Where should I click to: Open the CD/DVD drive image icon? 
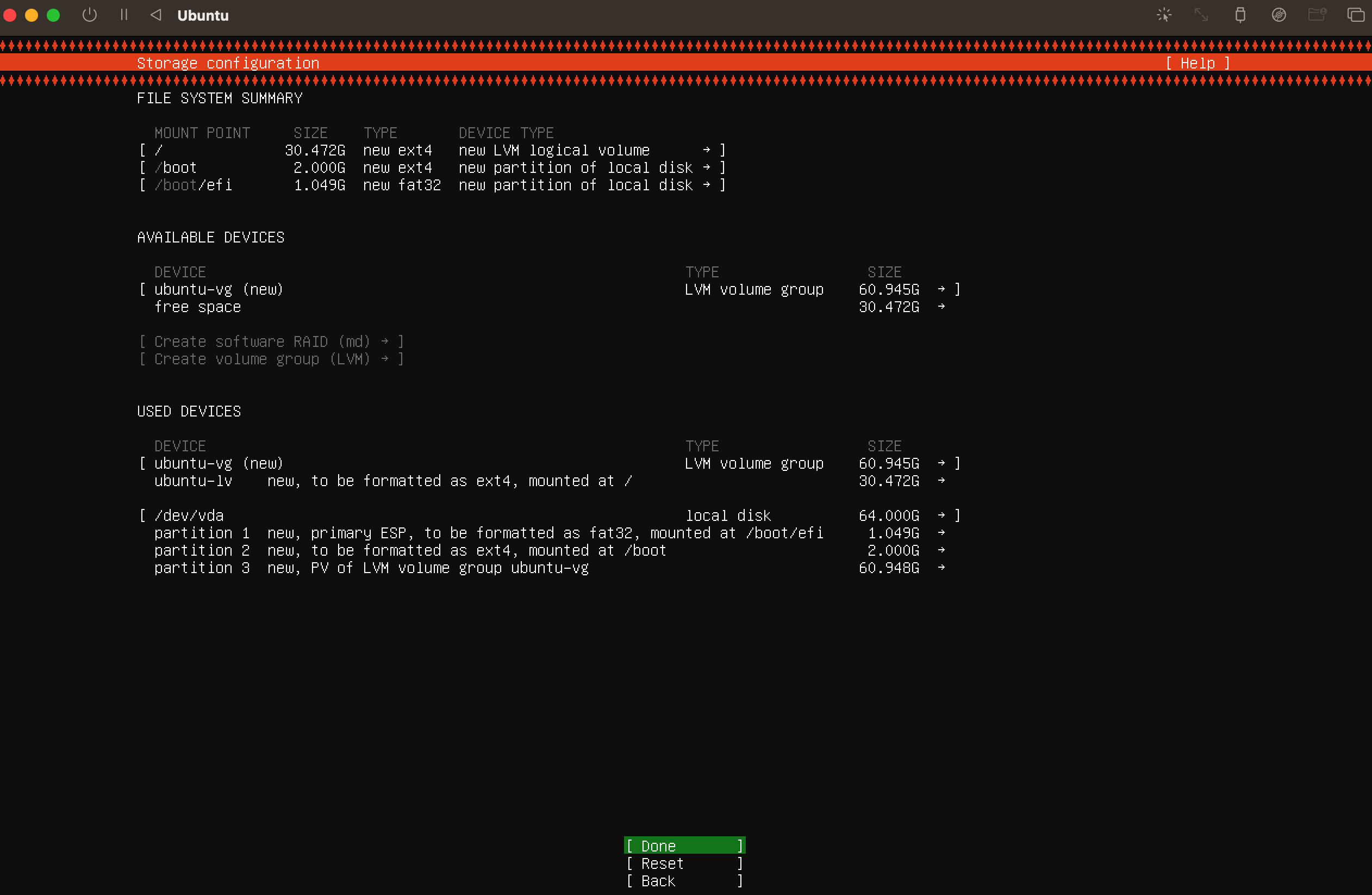[1279, 15]
